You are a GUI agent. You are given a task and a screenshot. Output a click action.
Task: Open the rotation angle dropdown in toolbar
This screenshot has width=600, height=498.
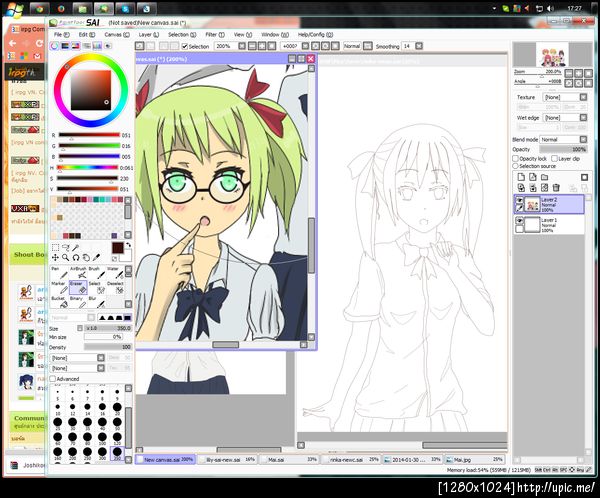point(305,46)
